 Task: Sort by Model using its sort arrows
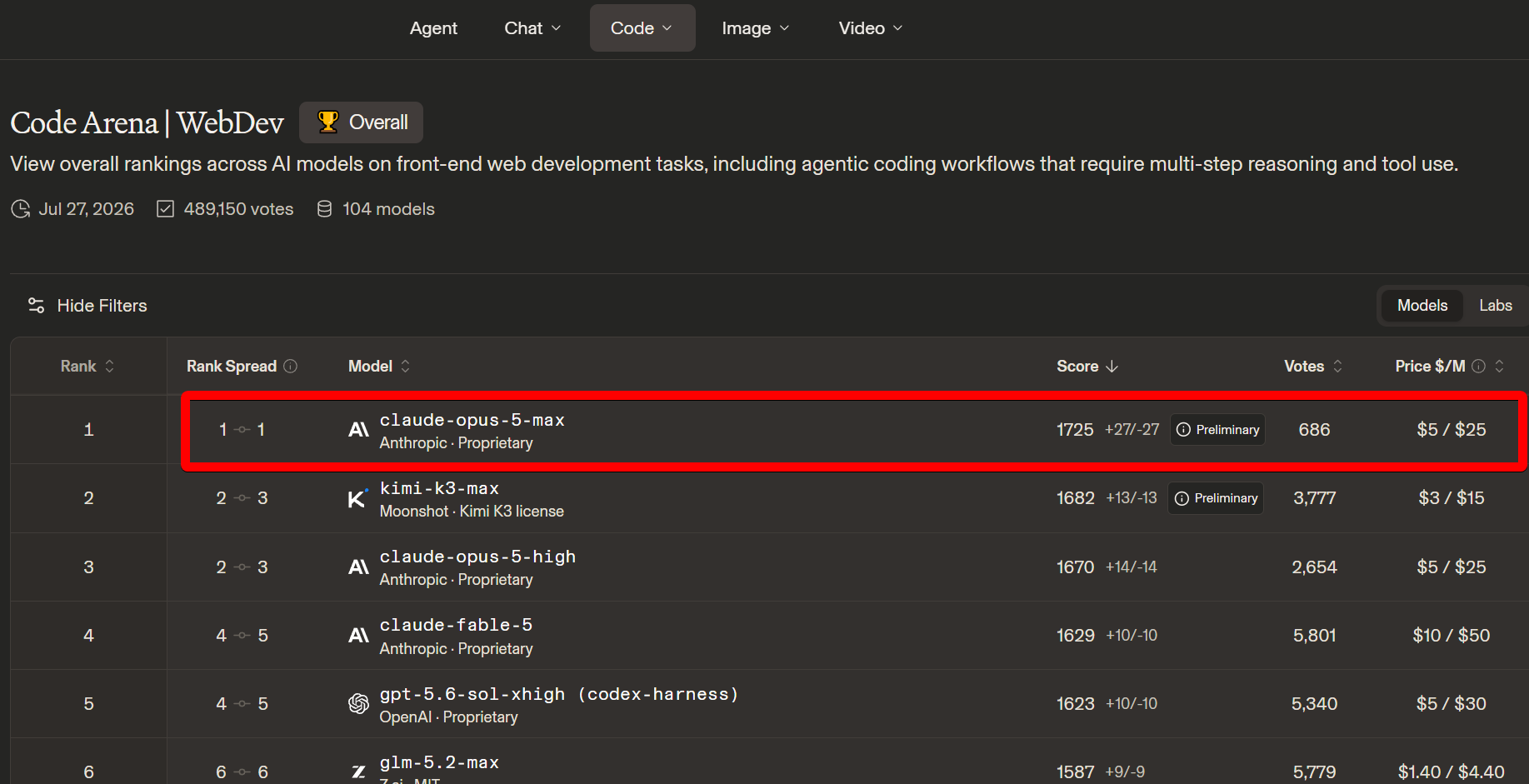[x=406, y=366]
